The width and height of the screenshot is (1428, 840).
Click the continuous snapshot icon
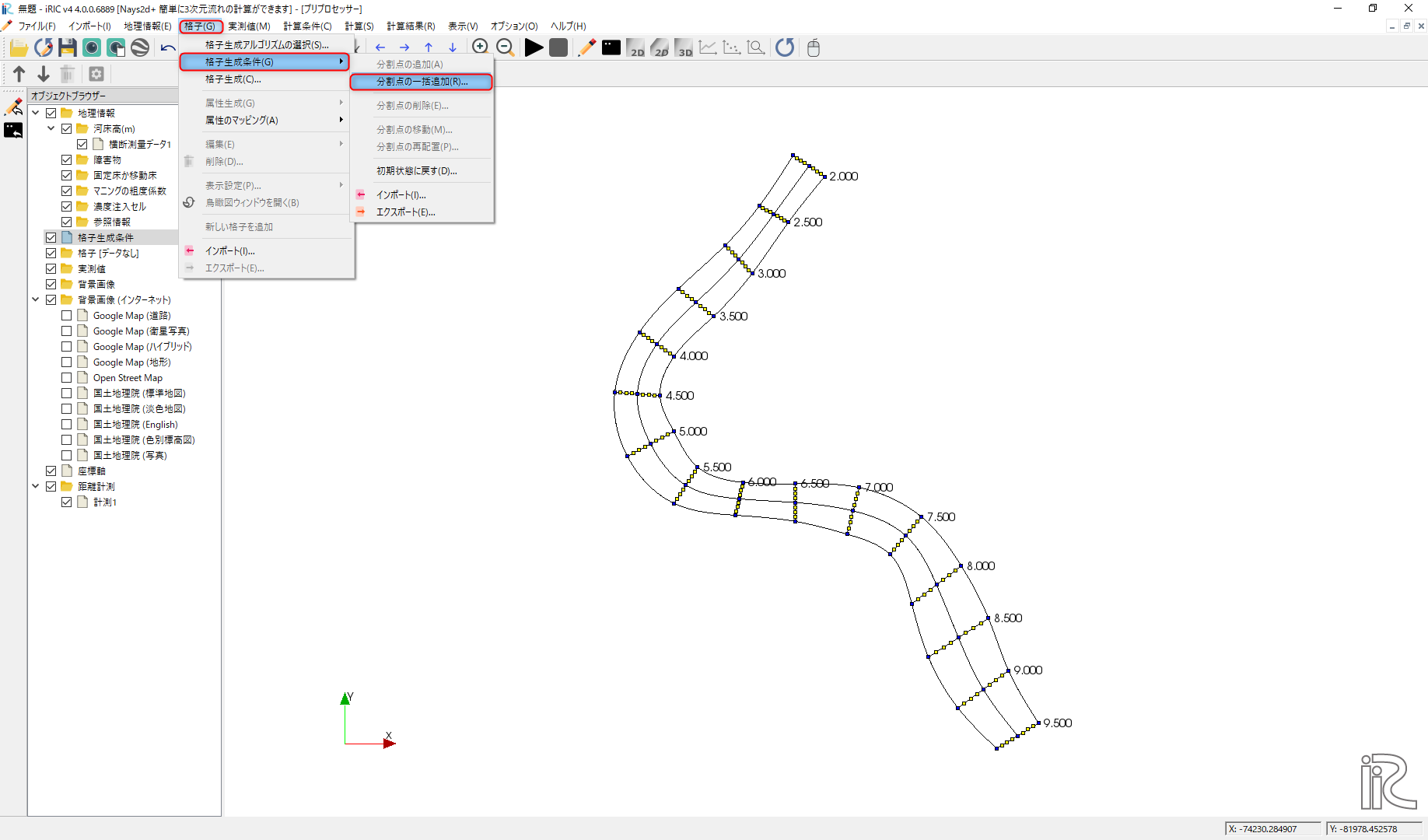pyautogui.click(x=116, y=48)
